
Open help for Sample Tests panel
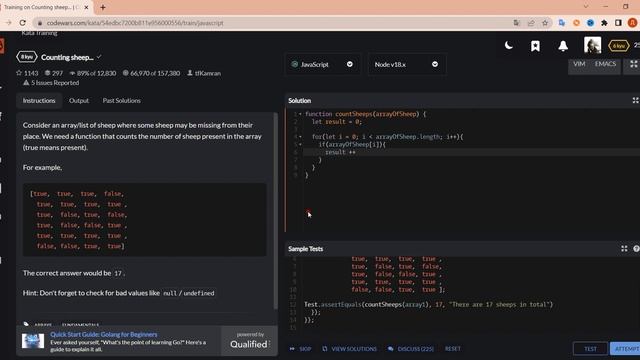point(636,249)
